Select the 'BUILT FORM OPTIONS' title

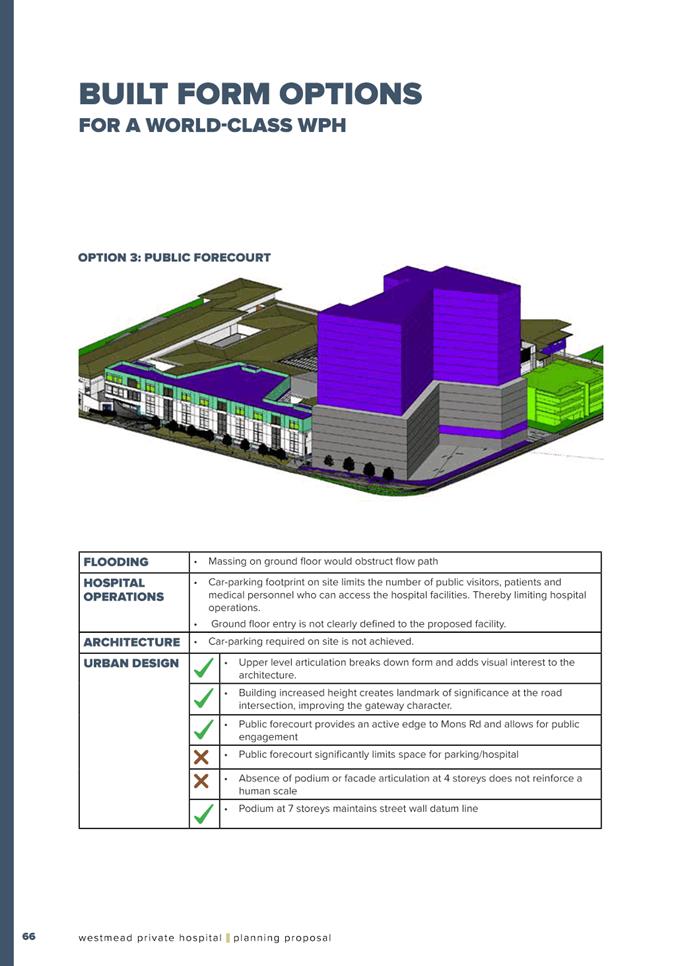(x=250, y=95)
